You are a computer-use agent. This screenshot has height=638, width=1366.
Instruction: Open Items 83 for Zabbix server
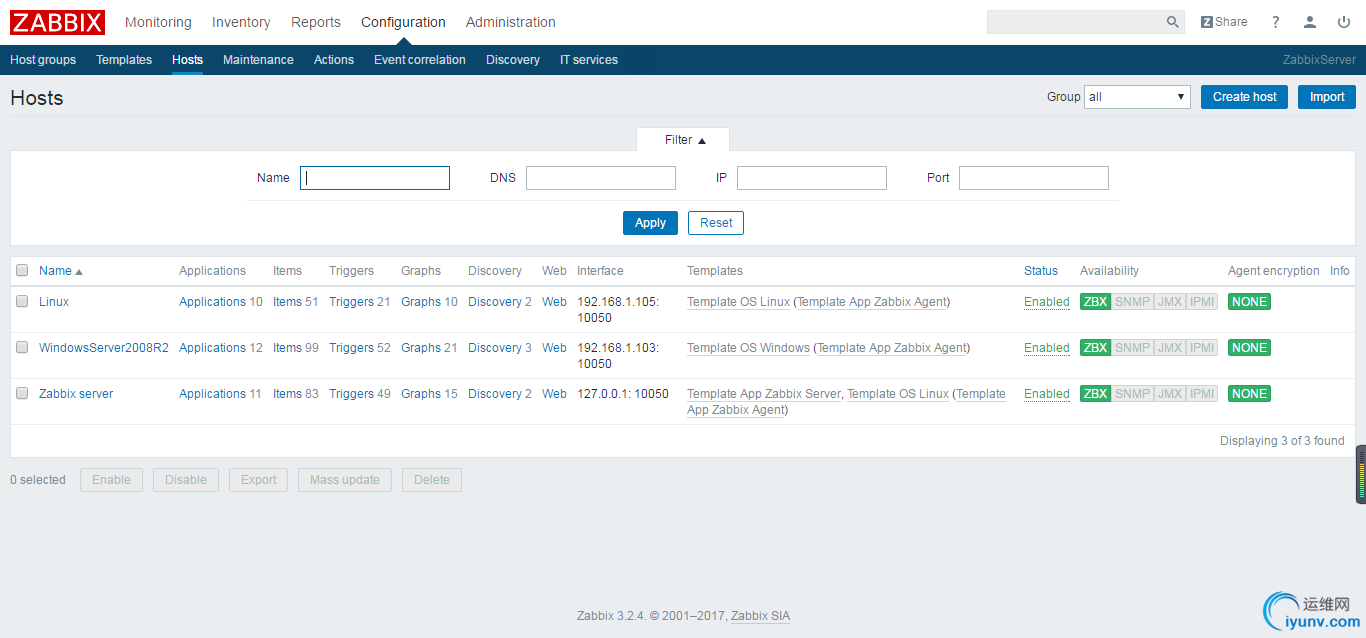coord(296,394)
